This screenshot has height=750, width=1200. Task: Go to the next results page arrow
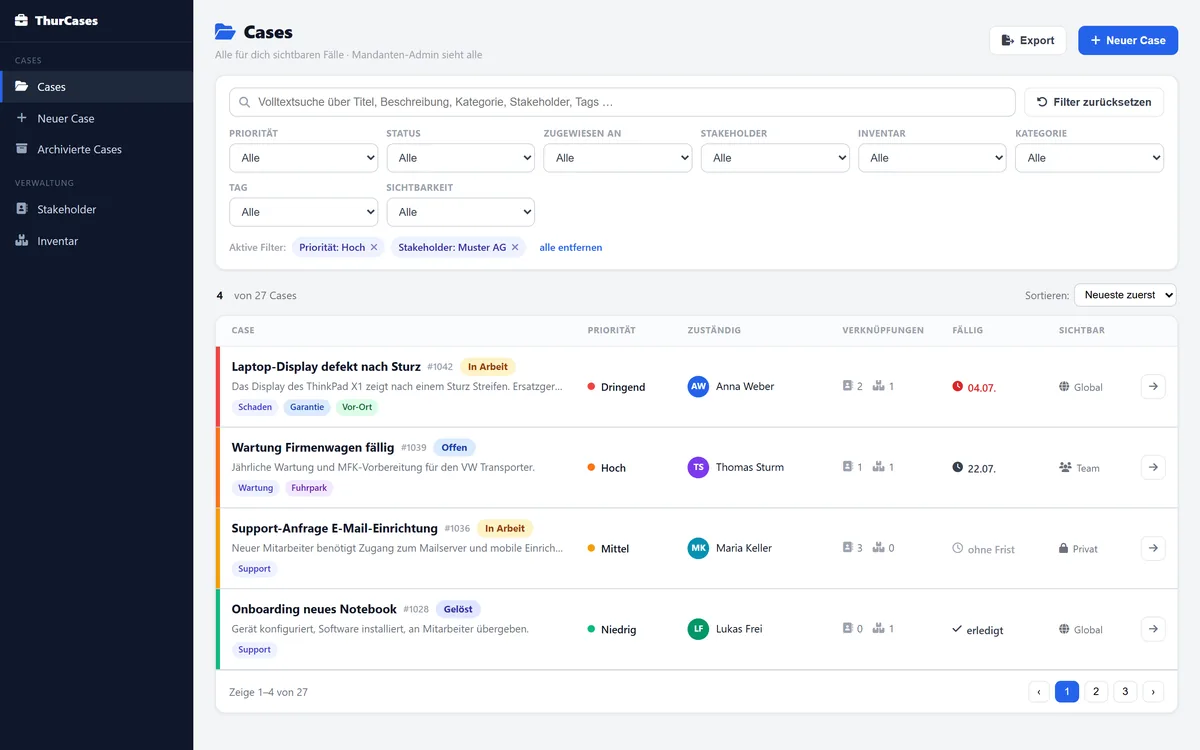(1154, 691)
